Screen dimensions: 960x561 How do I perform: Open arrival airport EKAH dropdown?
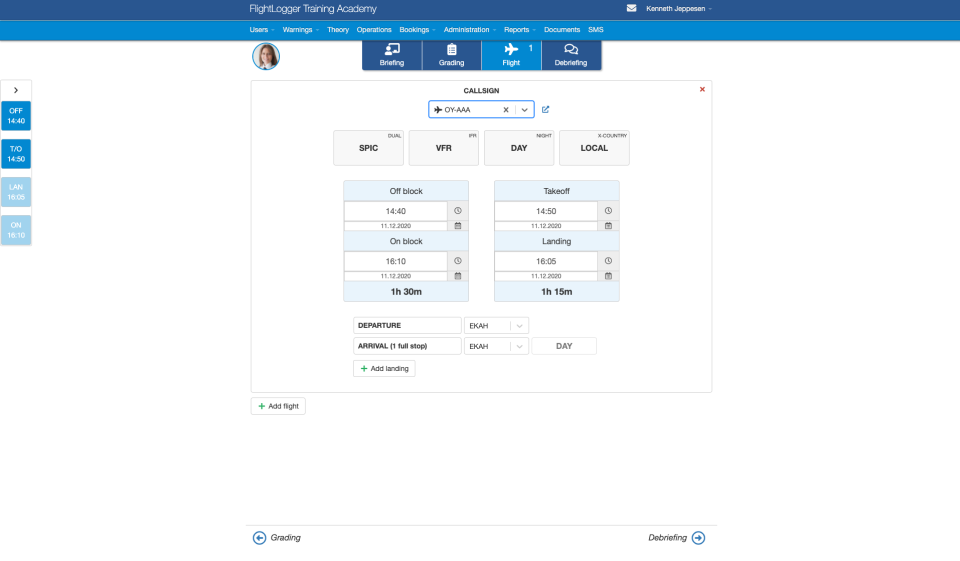(x=497, y=346)
